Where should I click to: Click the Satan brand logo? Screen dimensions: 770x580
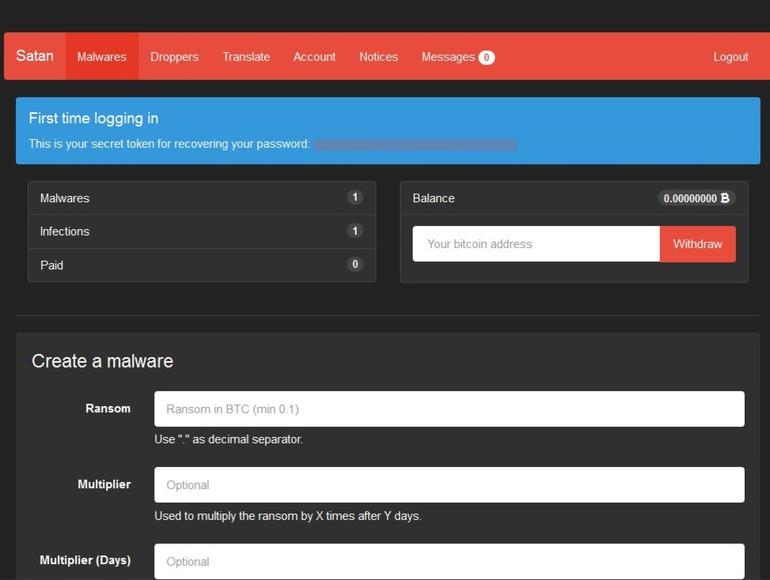pyautogui.click(x=34, y=56)
